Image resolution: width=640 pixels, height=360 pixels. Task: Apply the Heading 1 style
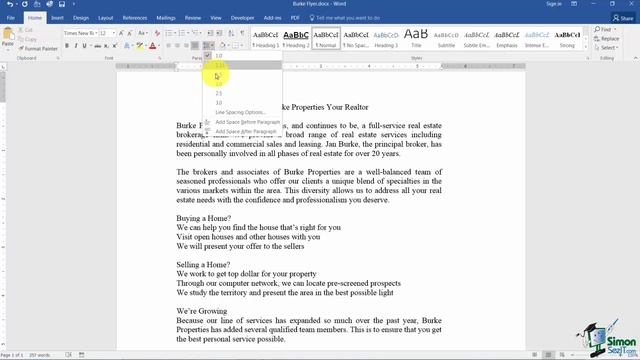tap(266, 39)
